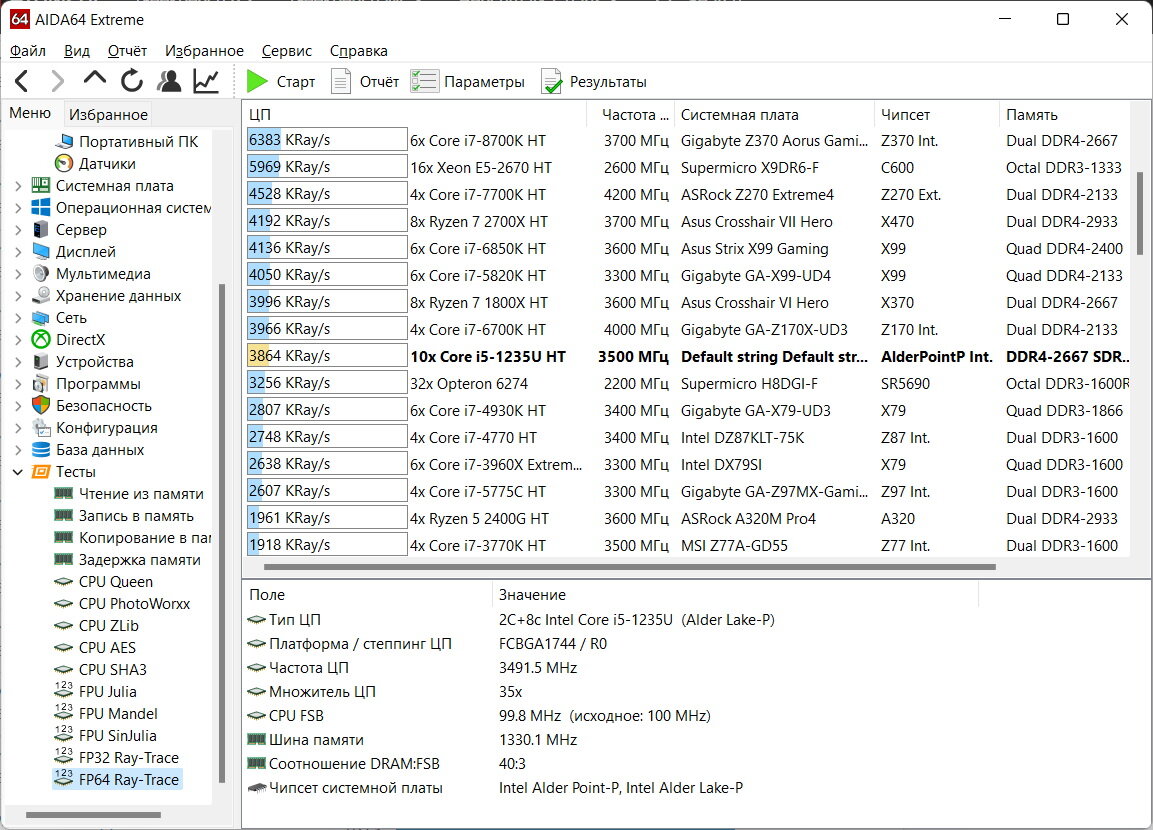Screen dimensions: 1153x830
Task: Start the benchmark with green Старт
Action: [280, 82]
